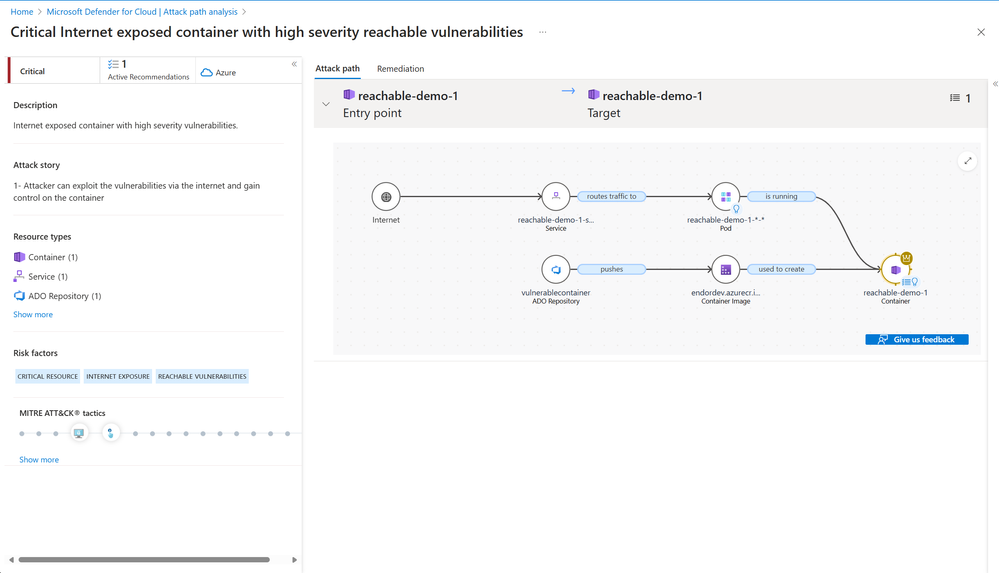The height and width of the screenshot is (573, 999).
Task: Click 'Service (1)' resource type text
Action: click(x=48, y=277)
